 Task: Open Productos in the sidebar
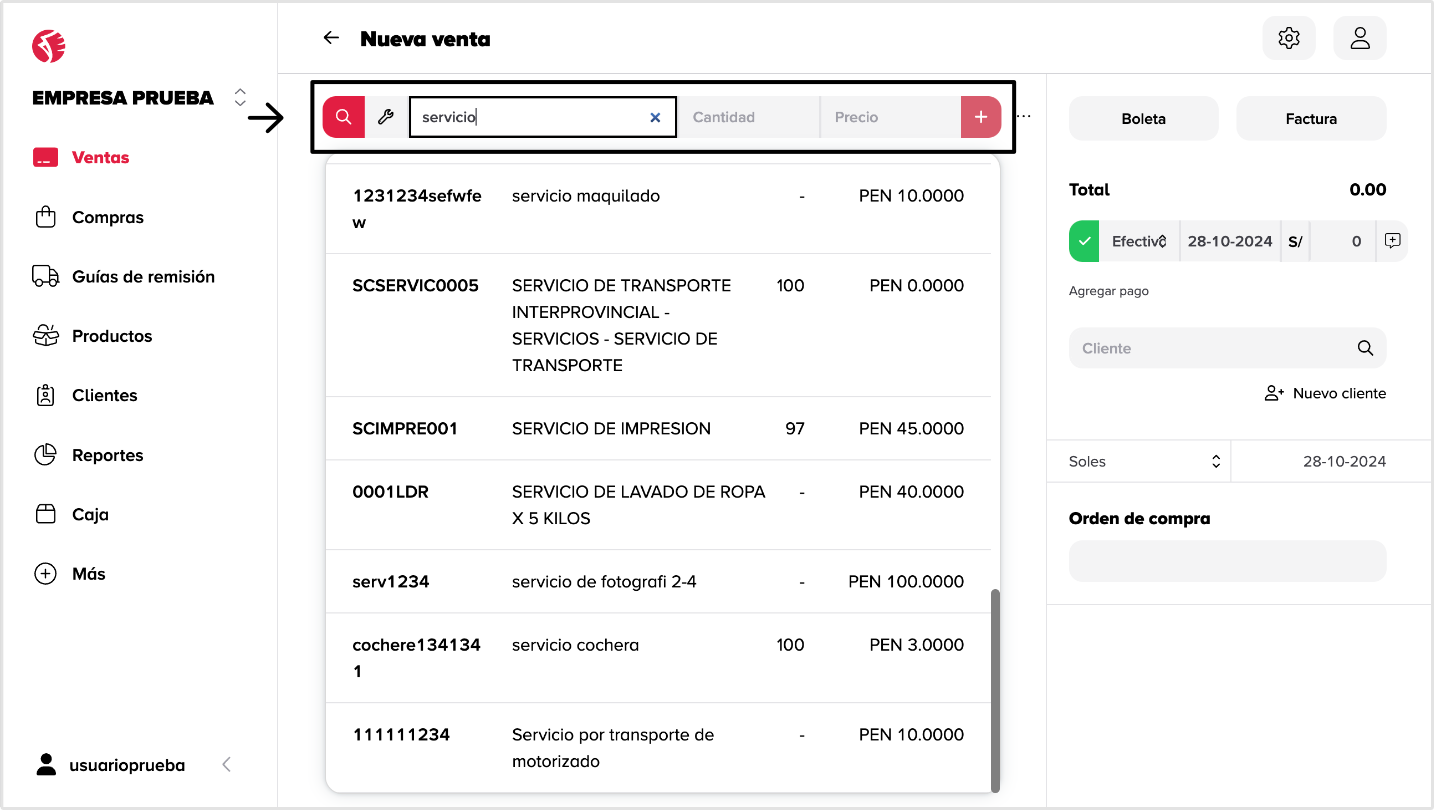112,336
